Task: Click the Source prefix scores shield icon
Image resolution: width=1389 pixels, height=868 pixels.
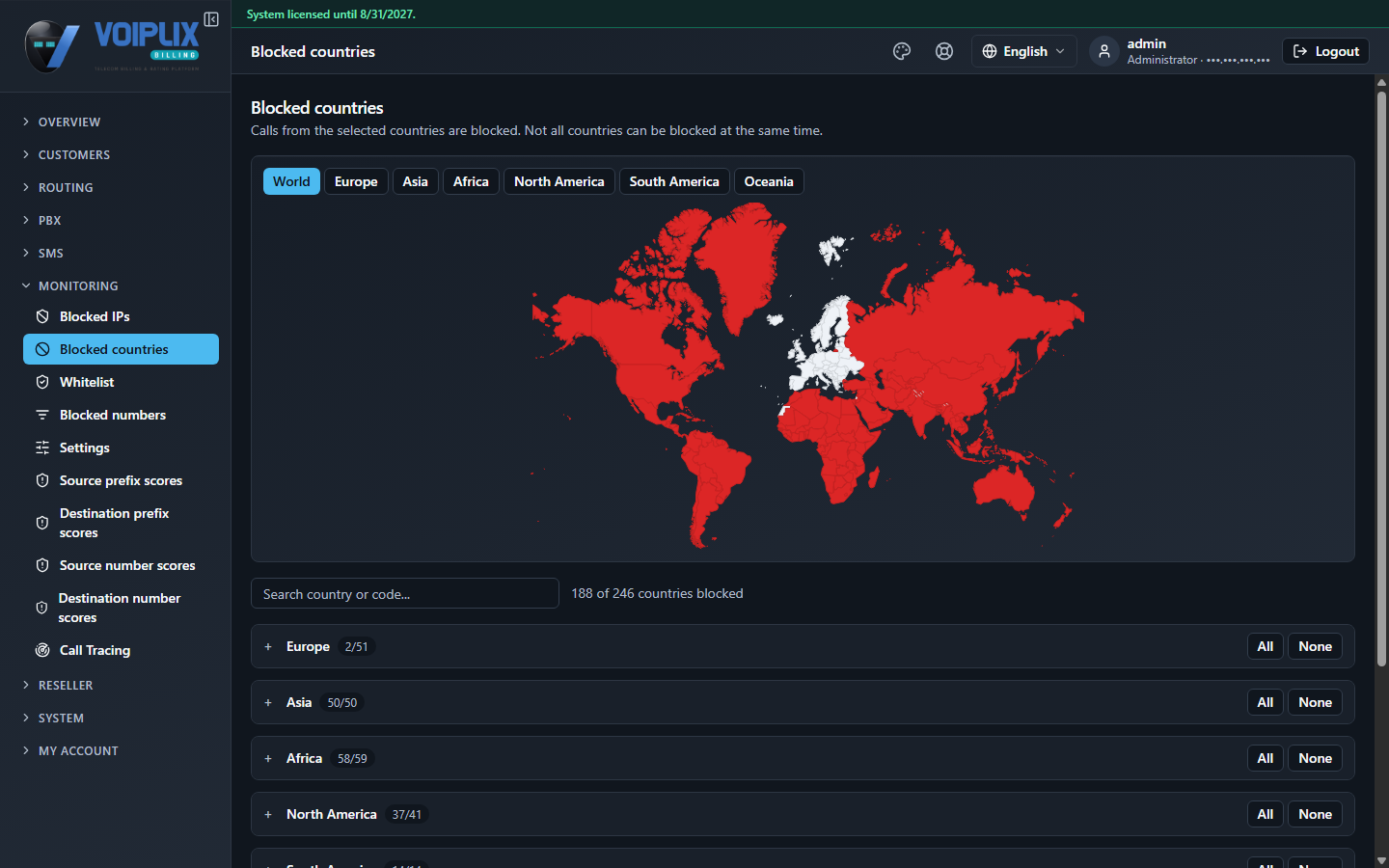Action: tap(42, 480)
